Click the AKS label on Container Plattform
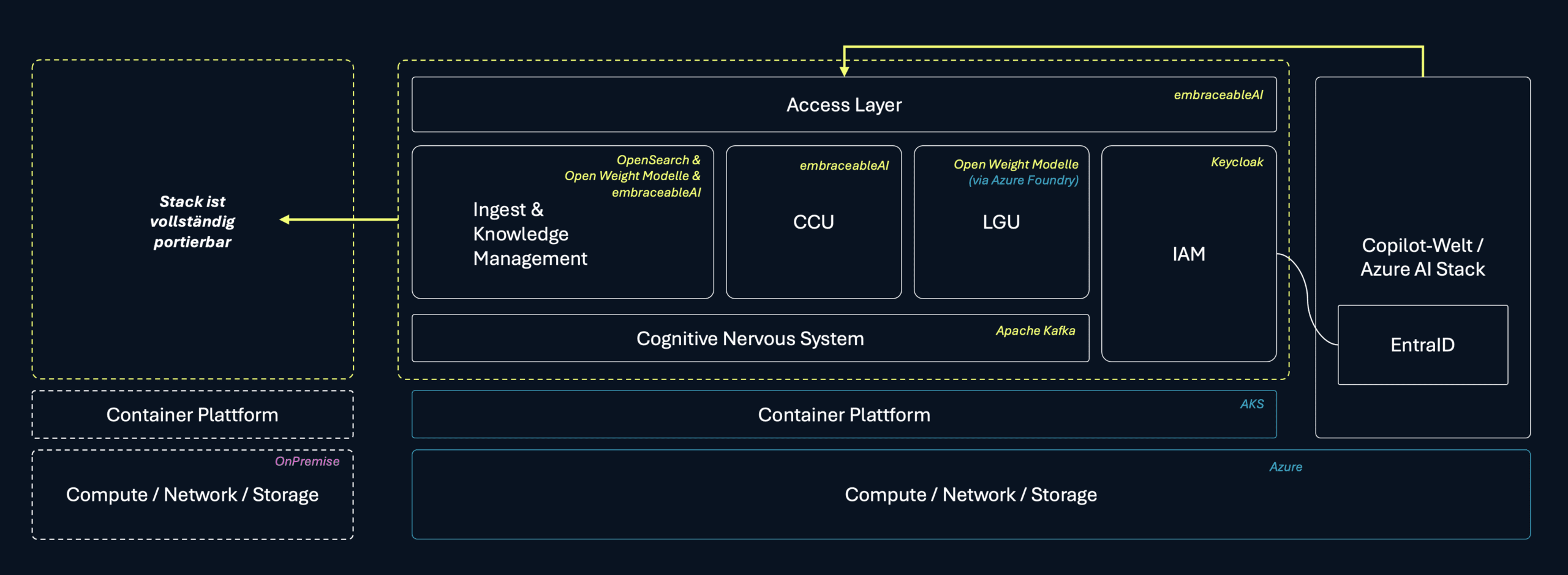This screenshot has height=575, width=1568. [x=1251, y=404]
